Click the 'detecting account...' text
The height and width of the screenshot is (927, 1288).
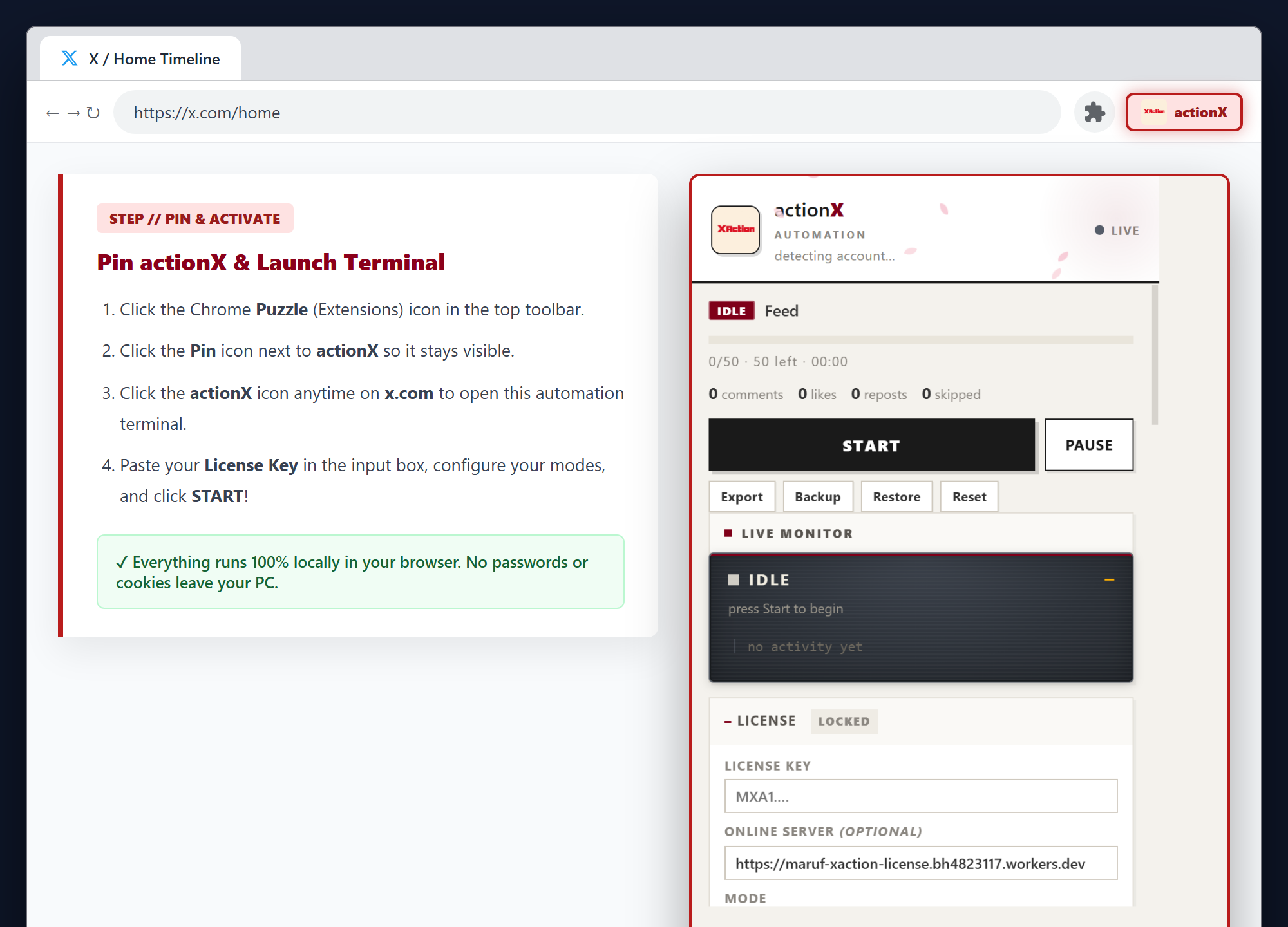pos(835,256)
